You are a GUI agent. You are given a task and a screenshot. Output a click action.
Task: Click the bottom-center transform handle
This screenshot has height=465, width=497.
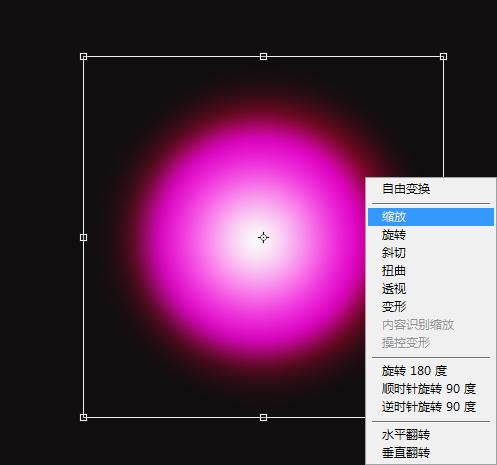263,417
